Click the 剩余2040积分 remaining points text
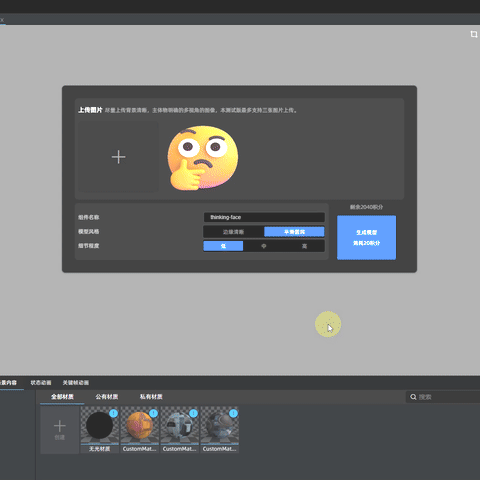This screenshot has width=480, height=480. tap(366, 207)
